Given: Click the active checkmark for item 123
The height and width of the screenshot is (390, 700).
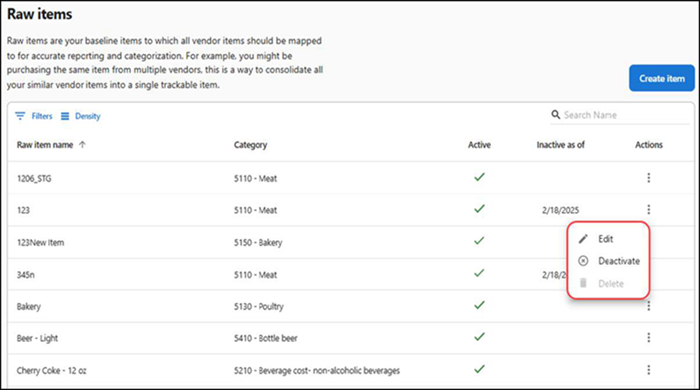Looking at the screenshot, I should tap(479, 209).
